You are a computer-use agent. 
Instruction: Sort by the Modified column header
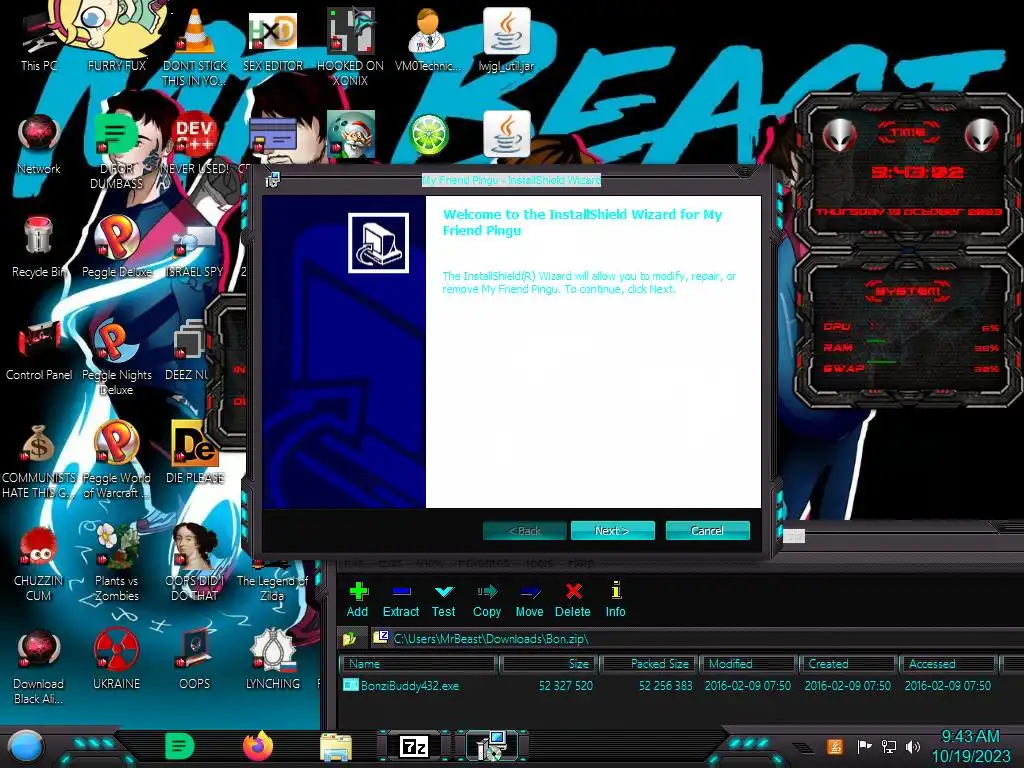point(749,664)
